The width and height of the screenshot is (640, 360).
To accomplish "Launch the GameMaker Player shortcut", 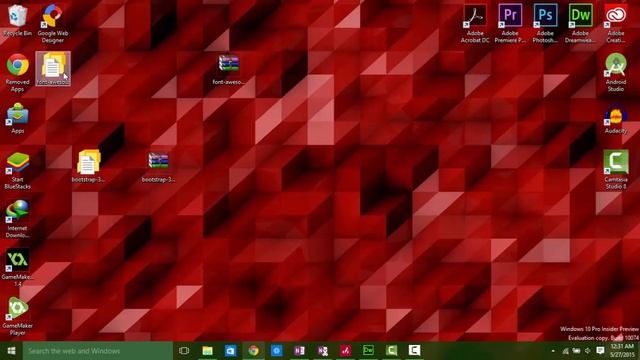I will point(17,316).
